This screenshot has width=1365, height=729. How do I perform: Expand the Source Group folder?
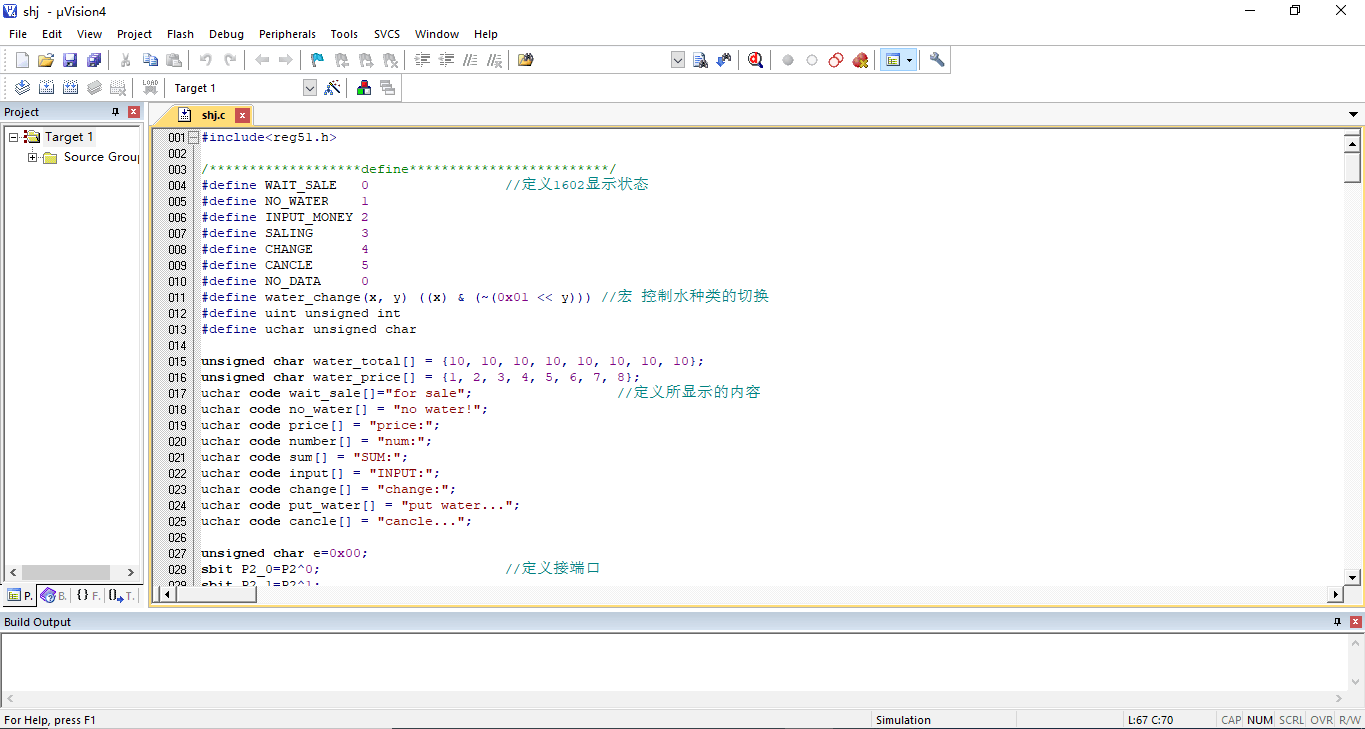pos(33,157)
